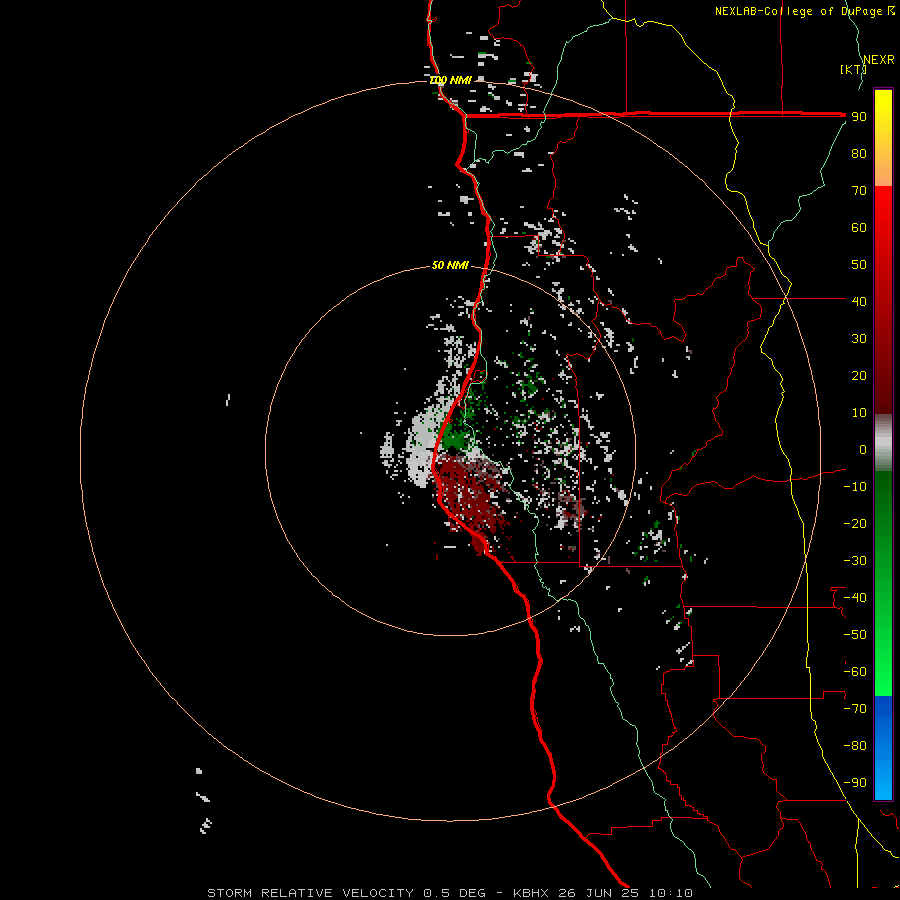Click the 0 value on the velocity scale
This screenshot has width=900, height=900.
click(863, 449)
